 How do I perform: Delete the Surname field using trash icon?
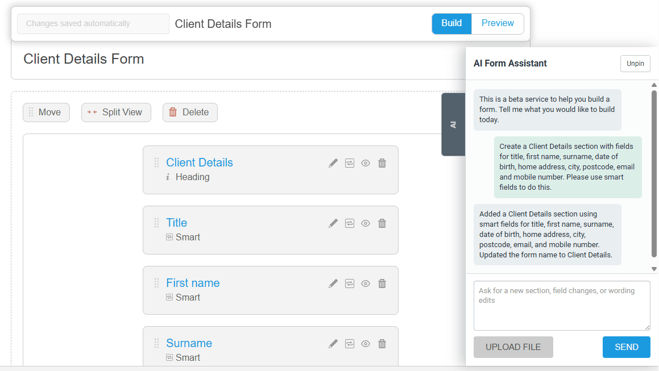(x=382, y=344)
